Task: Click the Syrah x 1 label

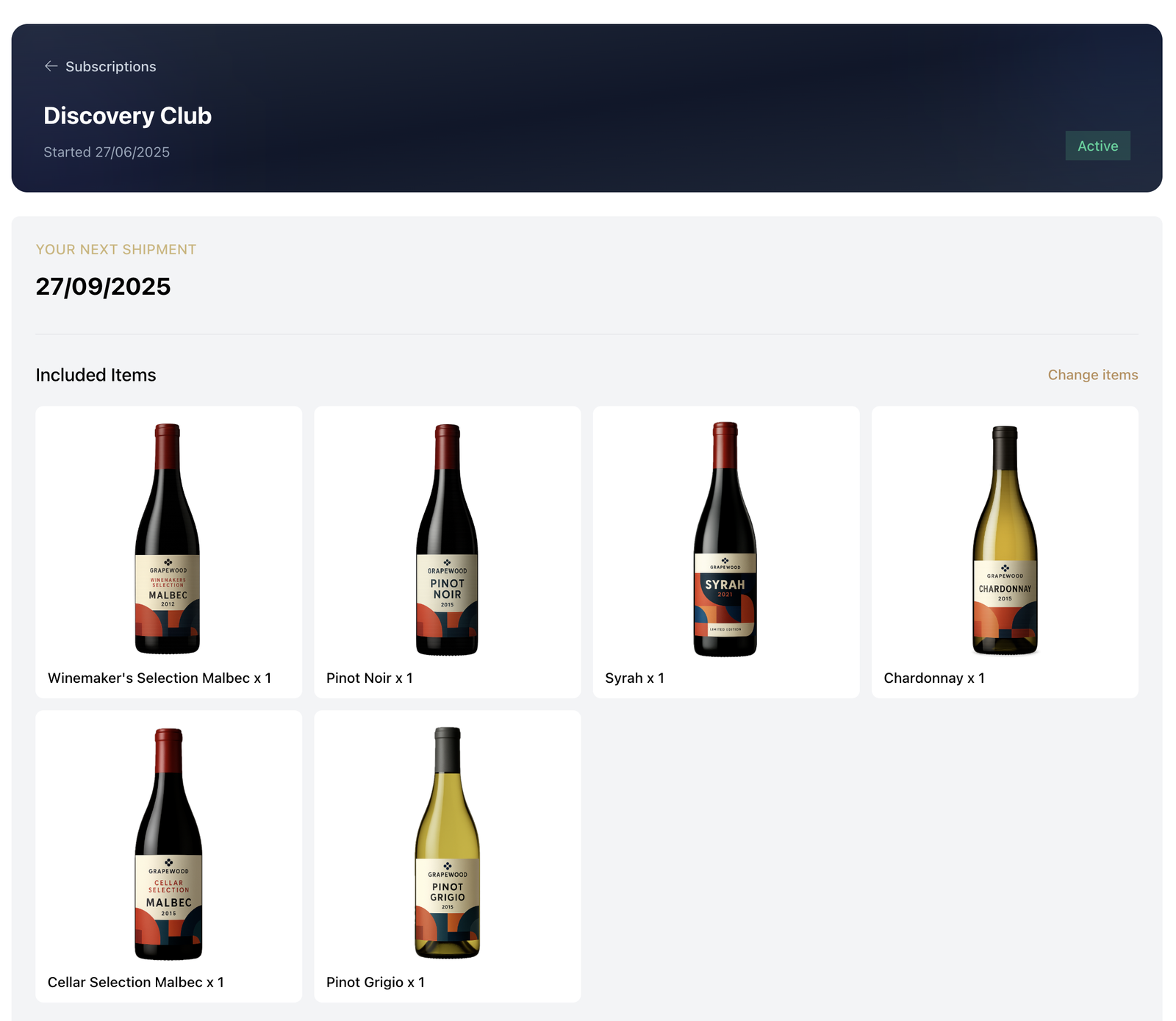Action: [634, 678]
